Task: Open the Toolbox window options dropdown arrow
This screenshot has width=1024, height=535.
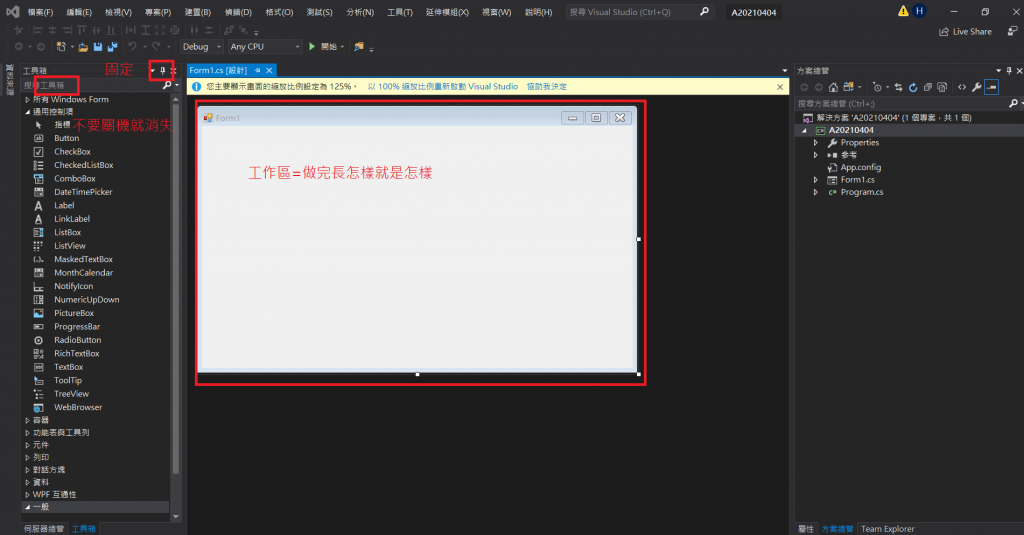Action: (x=152, y=71)
